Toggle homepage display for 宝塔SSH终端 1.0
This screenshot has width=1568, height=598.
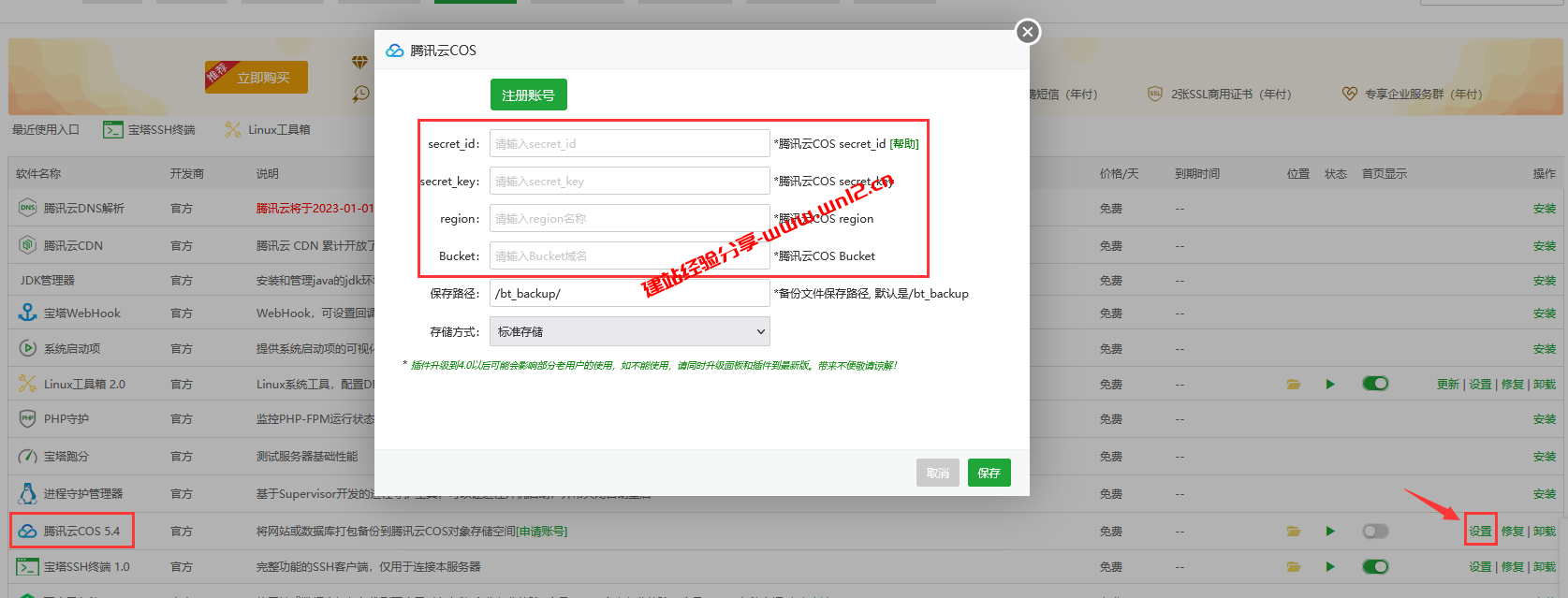click(1375, 566)
